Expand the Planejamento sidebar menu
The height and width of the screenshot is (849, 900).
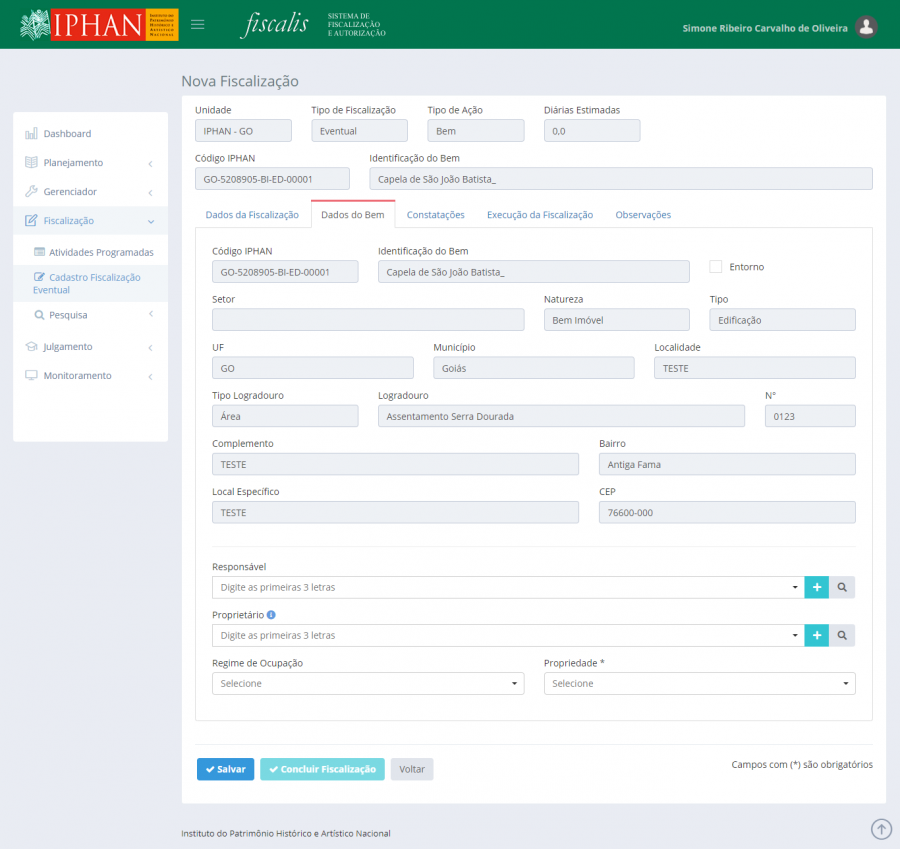(89, 163)
